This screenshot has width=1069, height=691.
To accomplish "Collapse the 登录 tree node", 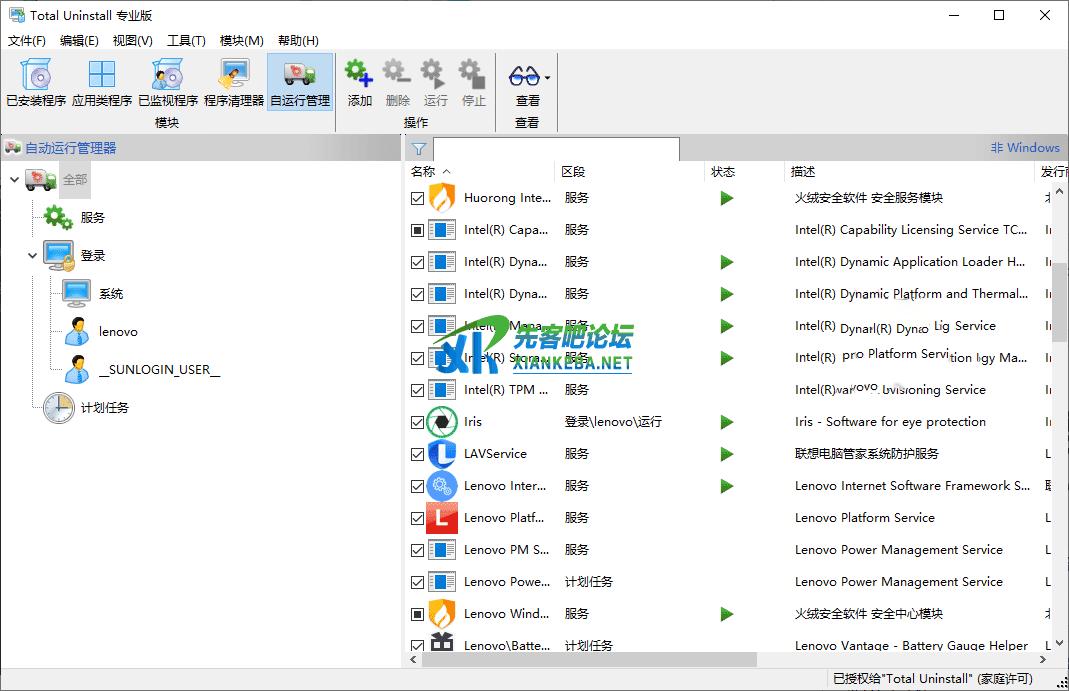I will point(32,256).
